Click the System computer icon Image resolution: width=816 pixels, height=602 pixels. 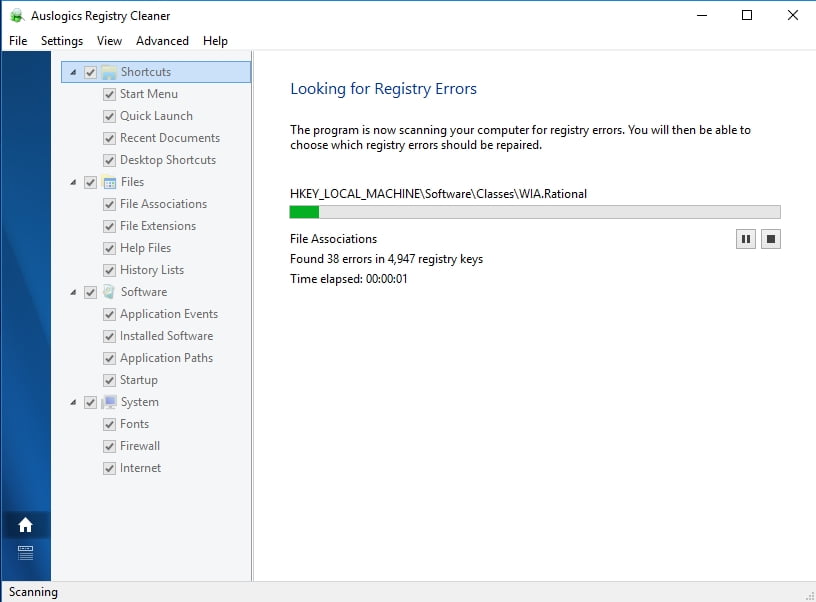pyautogui.click(x=109, y=402)
